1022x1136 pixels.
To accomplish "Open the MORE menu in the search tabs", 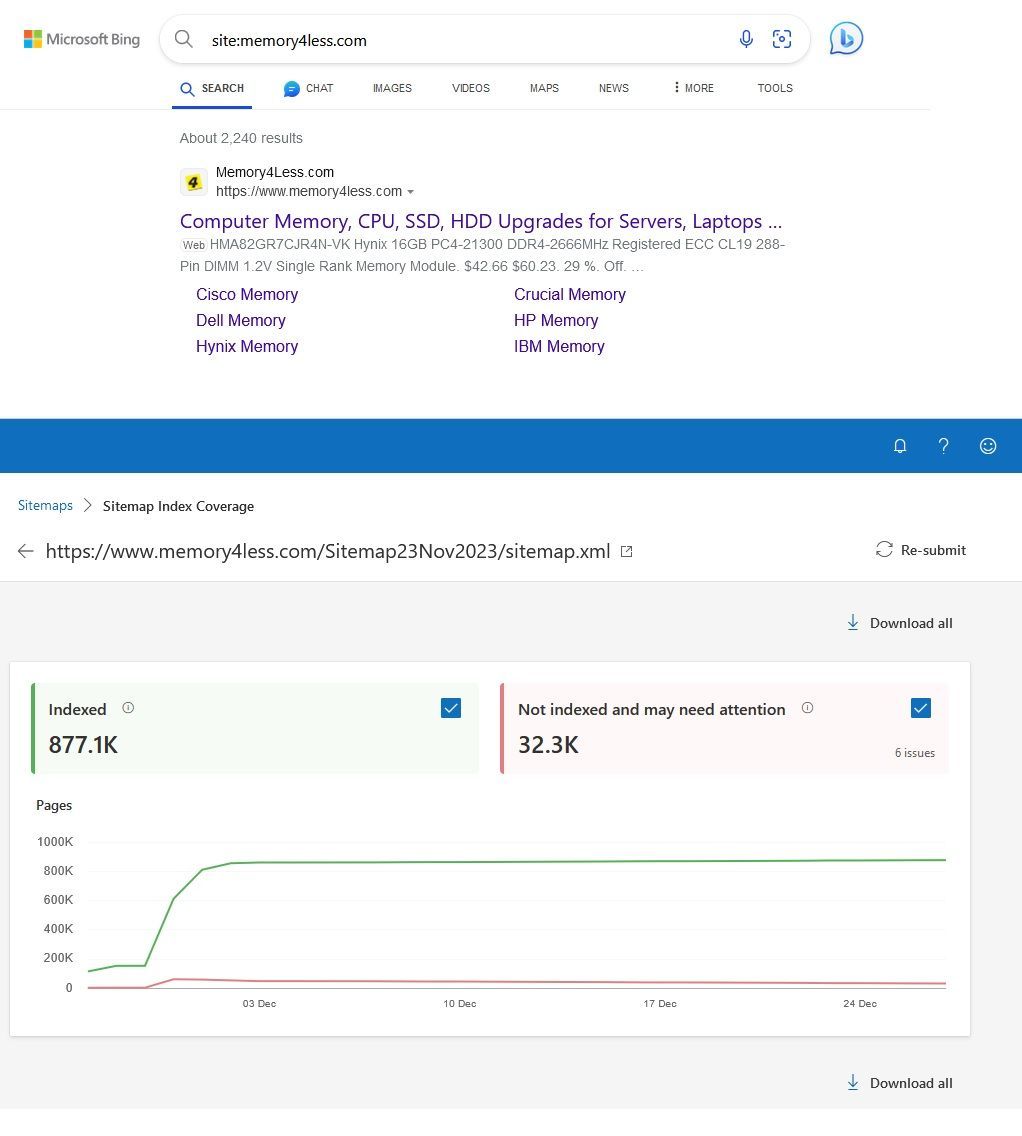I will coord(691,88).
